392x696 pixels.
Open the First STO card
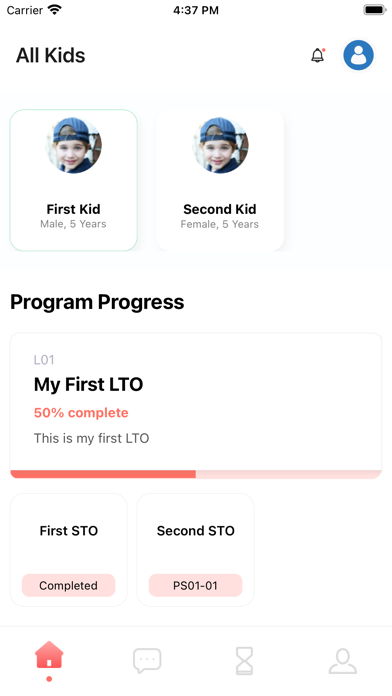[69, 550]
